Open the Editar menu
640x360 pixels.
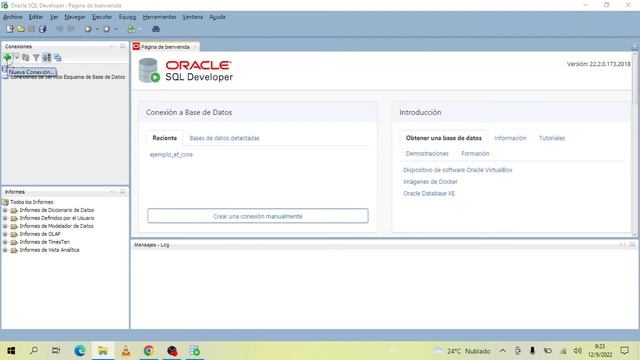click(36, 17)
